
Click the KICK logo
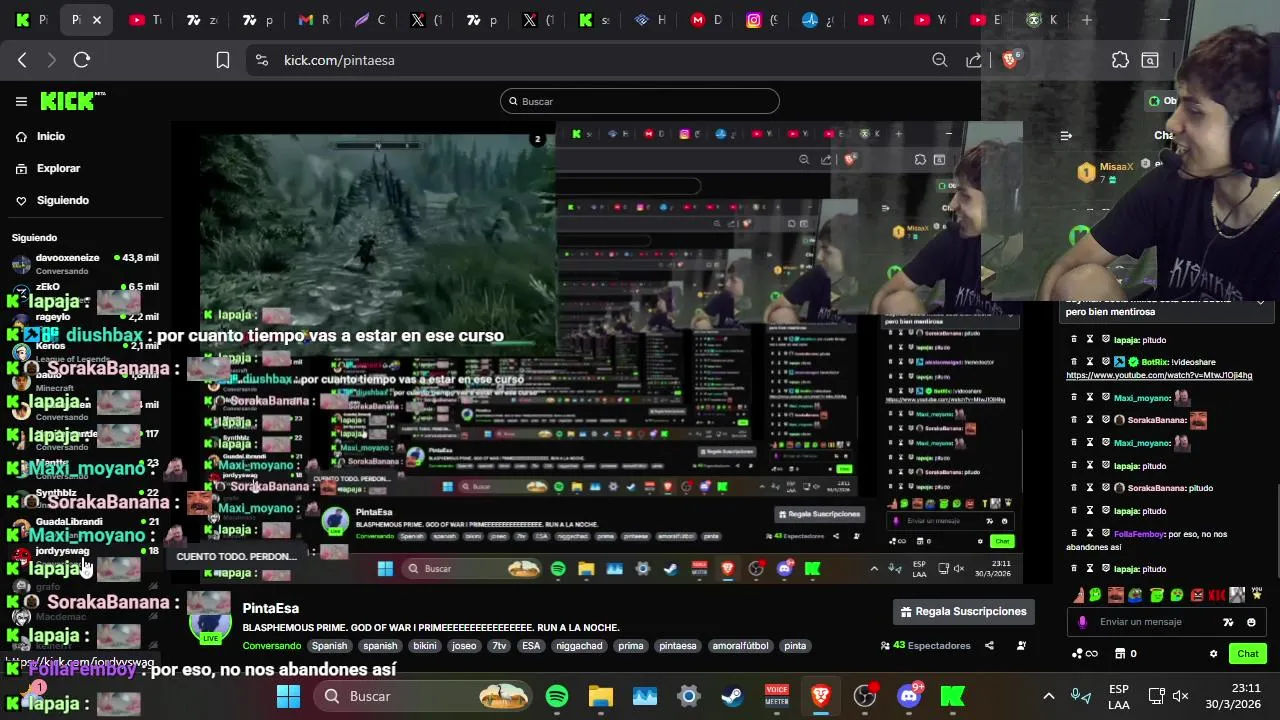72,101
